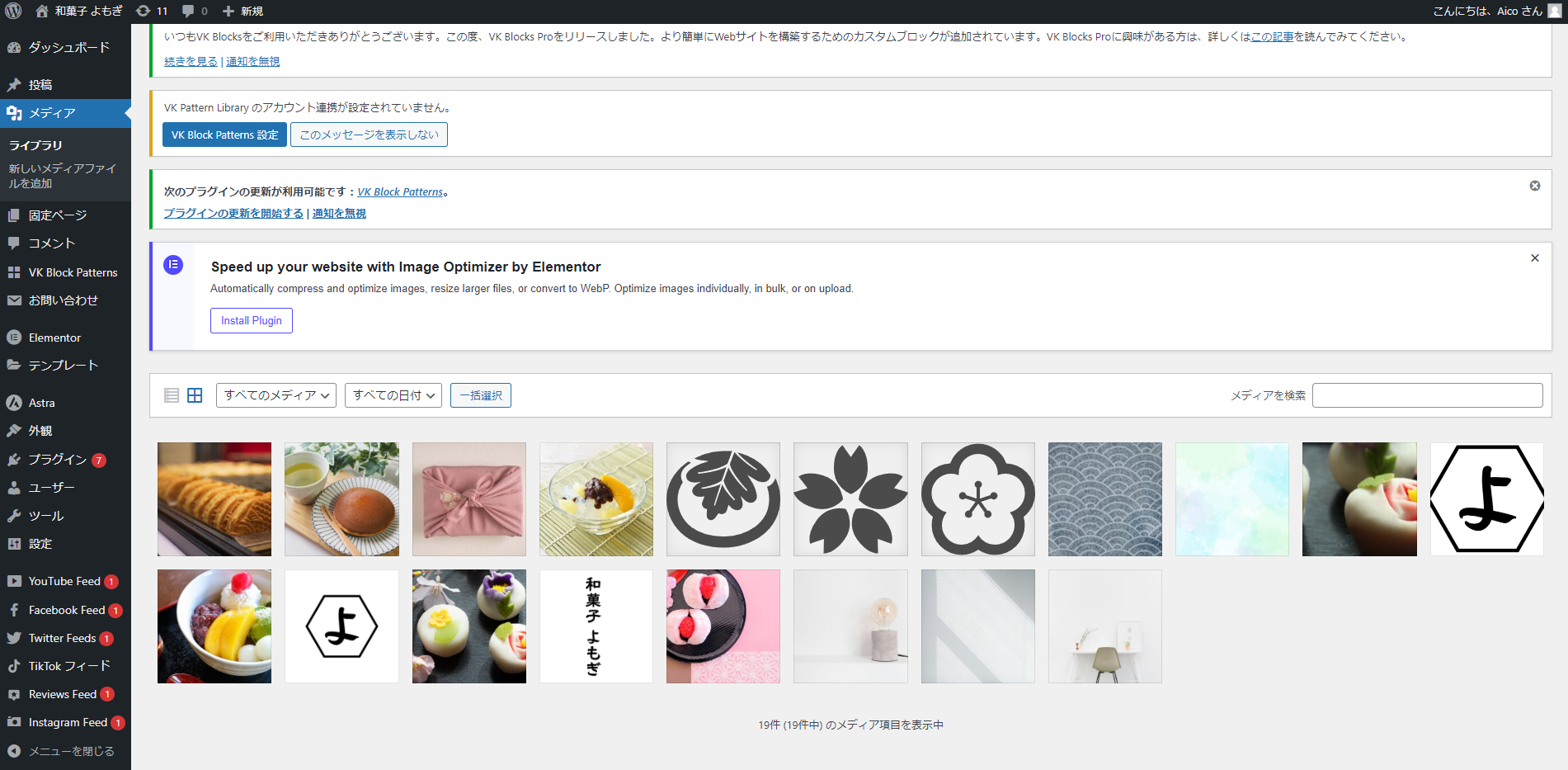
Task: Click the plus 新規 icon in admin bar
Action: pyautogui.click(x=228, y=11)
